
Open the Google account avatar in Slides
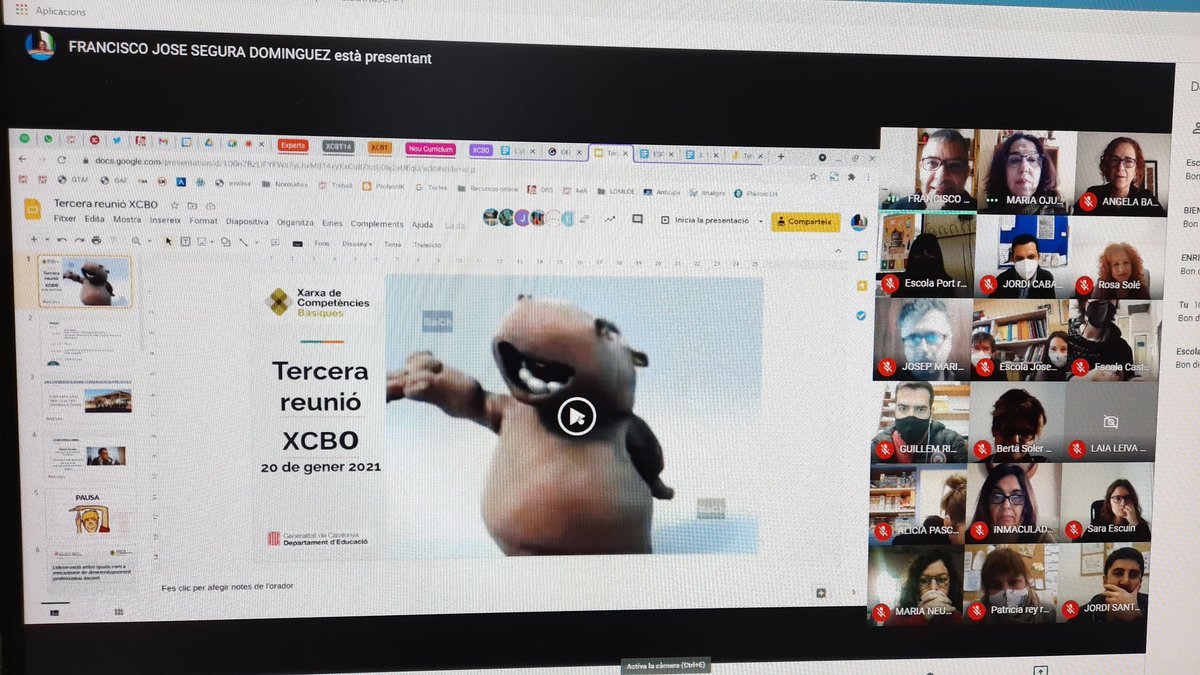click(x=858, y=223)
